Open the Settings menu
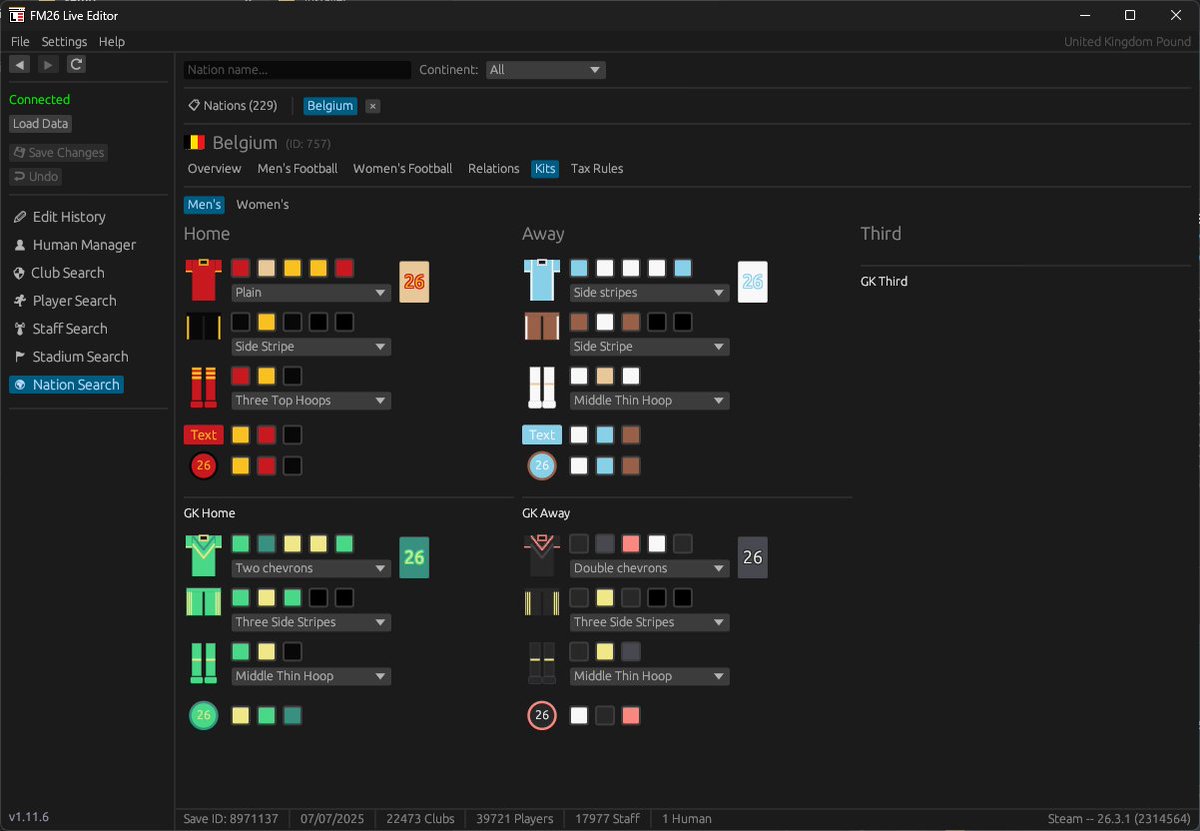Image resolution: width=1200 pixels, height=831 pixels. (64, 42)
